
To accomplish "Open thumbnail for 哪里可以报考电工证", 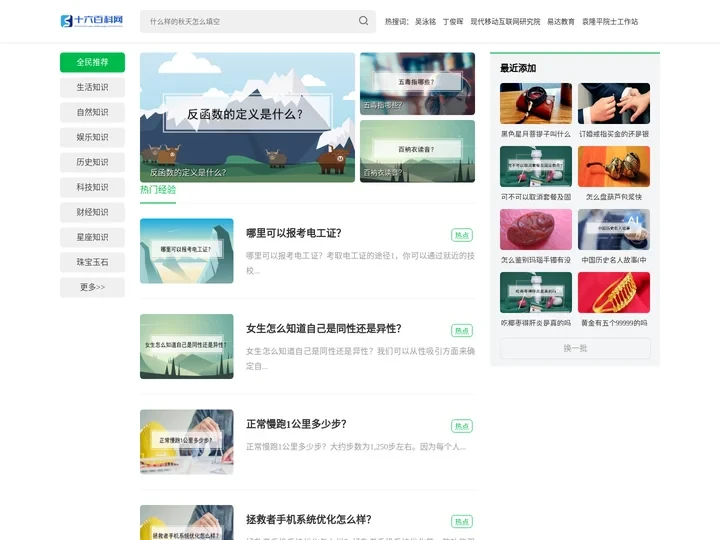I will tap(186, 251).
